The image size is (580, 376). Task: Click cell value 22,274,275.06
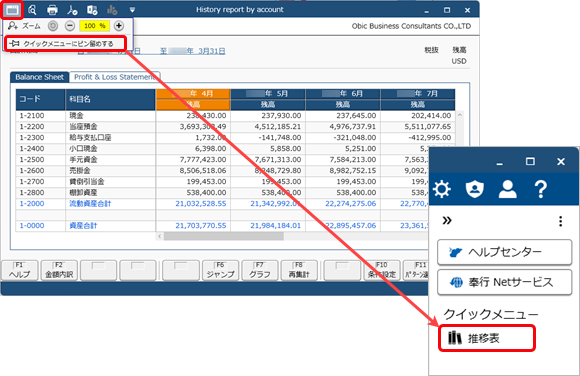[x=351, y=204]
